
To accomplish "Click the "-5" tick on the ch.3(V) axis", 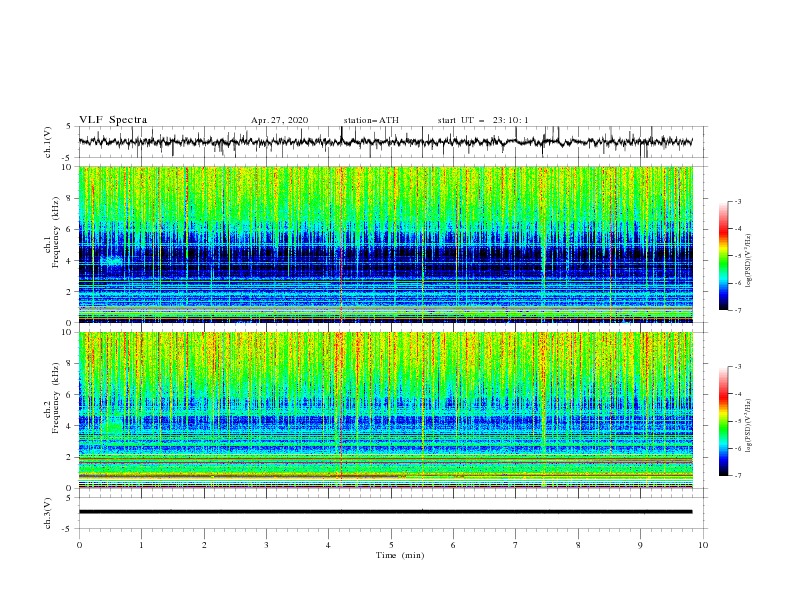I will [x=67, y=529].
